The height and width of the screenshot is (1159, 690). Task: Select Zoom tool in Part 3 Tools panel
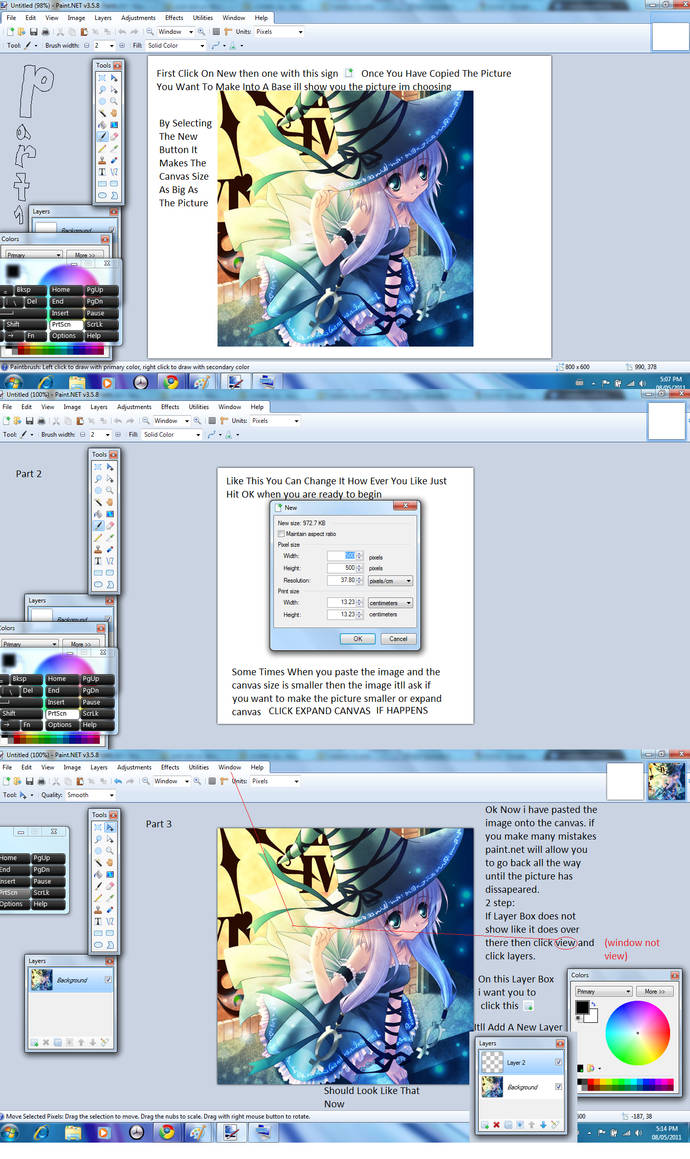pyautogui.click(x=109, y=851)
